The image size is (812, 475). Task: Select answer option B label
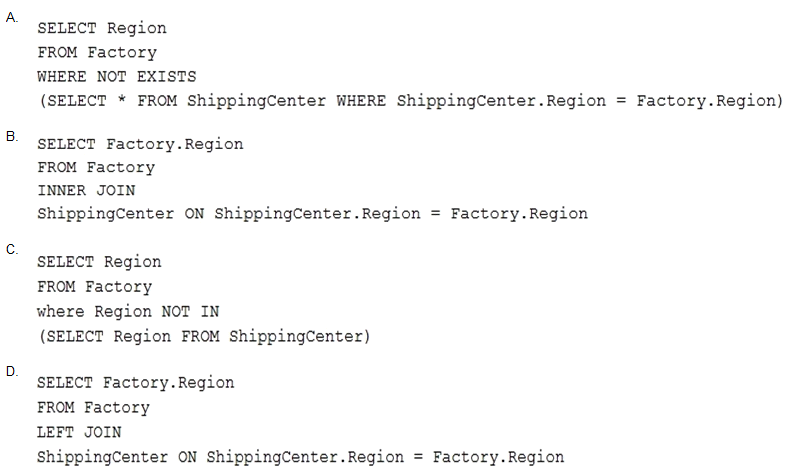[x=12, y=136]
